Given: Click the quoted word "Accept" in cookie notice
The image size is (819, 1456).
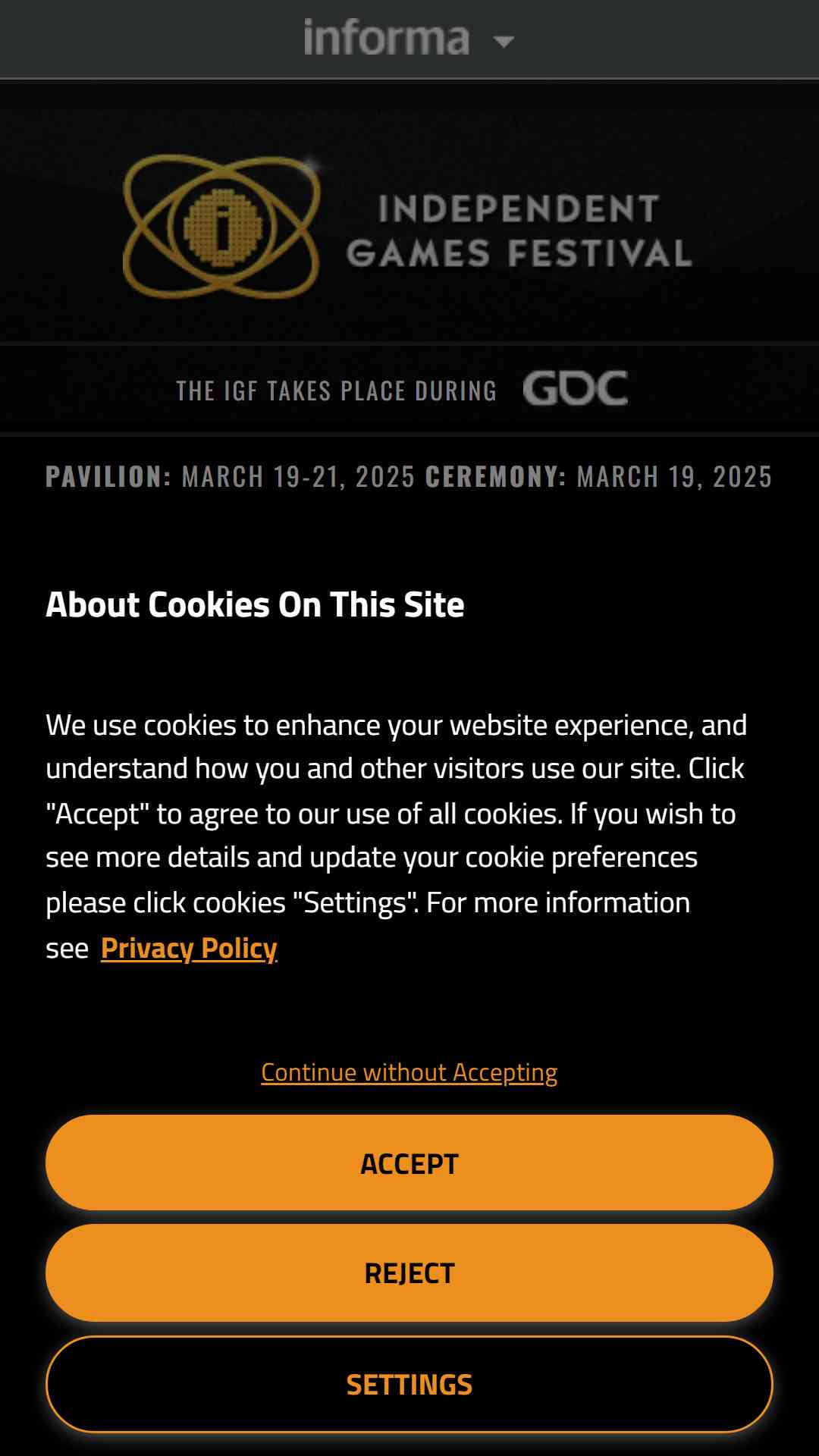Looking at the screenshot, I should [x=97, y=814].
